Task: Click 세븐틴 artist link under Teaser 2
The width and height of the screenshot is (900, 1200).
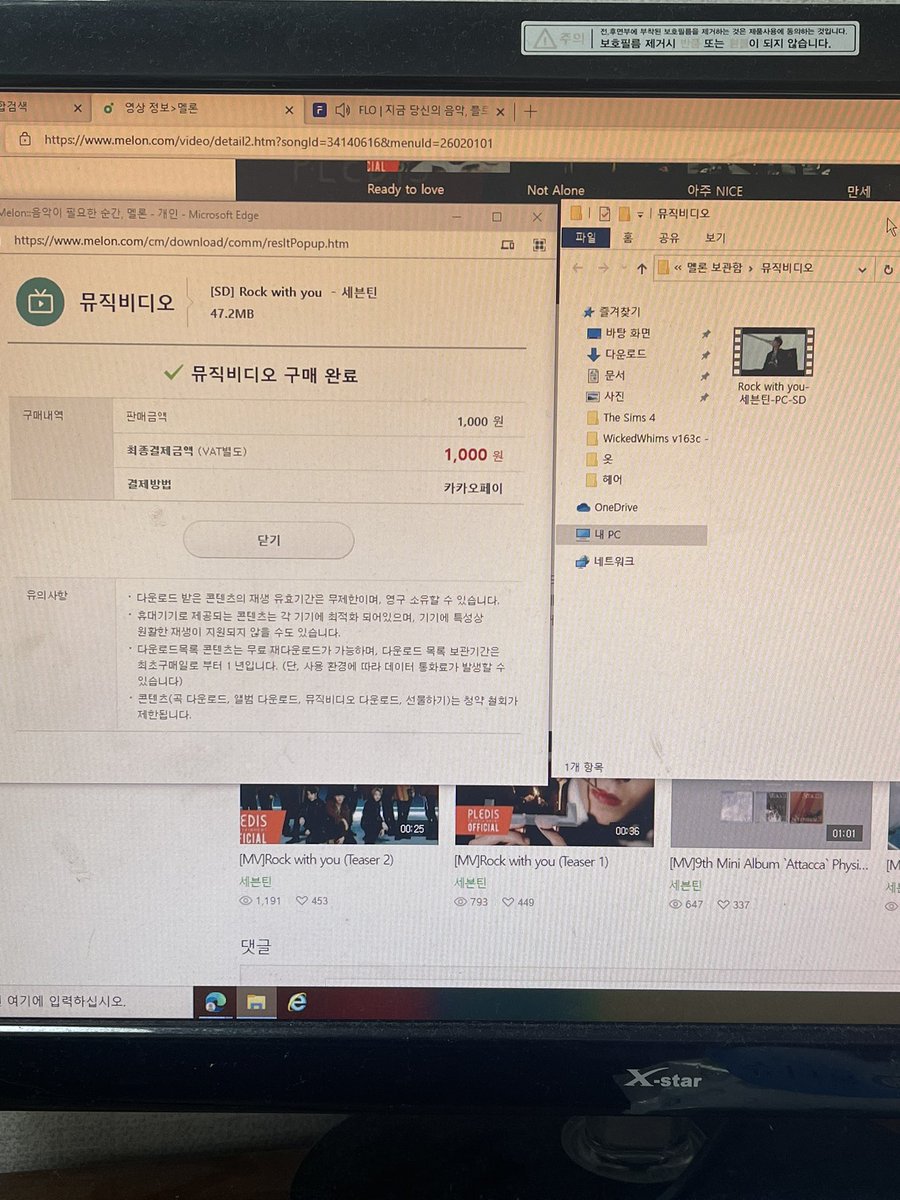Action: point(255,882)
